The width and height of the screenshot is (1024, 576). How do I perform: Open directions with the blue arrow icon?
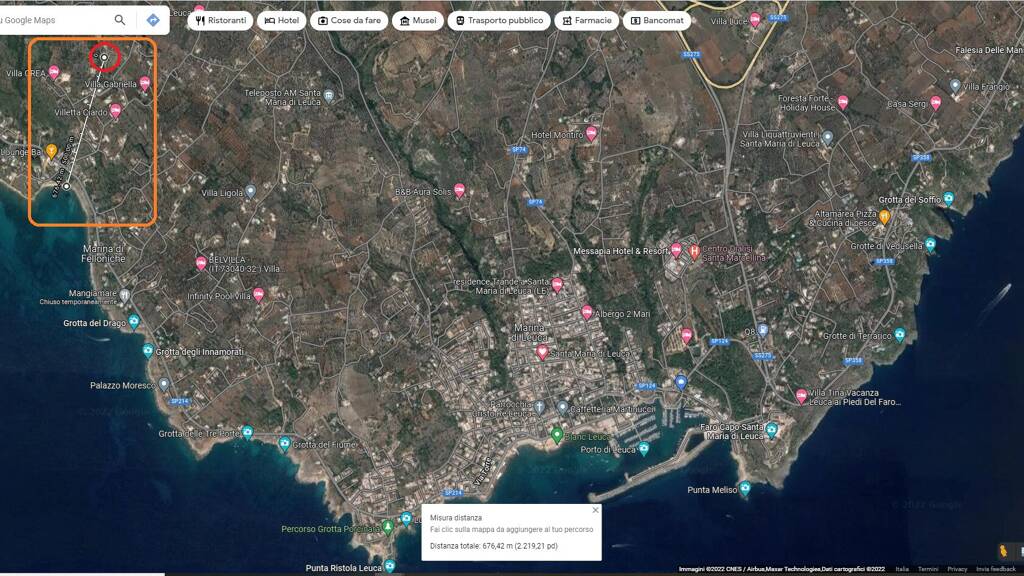[153, 20]
